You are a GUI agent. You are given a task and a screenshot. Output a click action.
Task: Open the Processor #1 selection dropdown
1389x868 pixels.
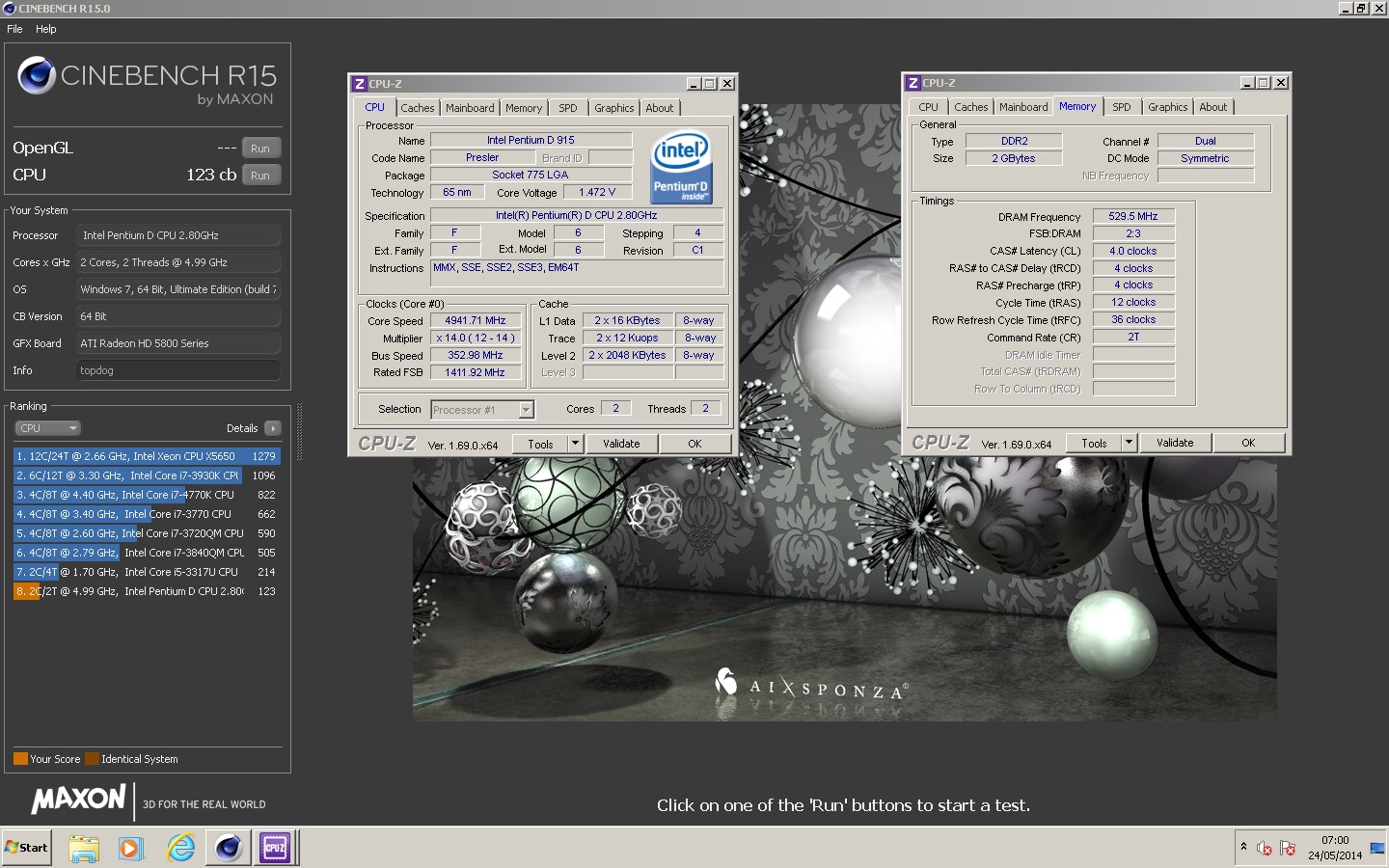(x=482, y=410)
